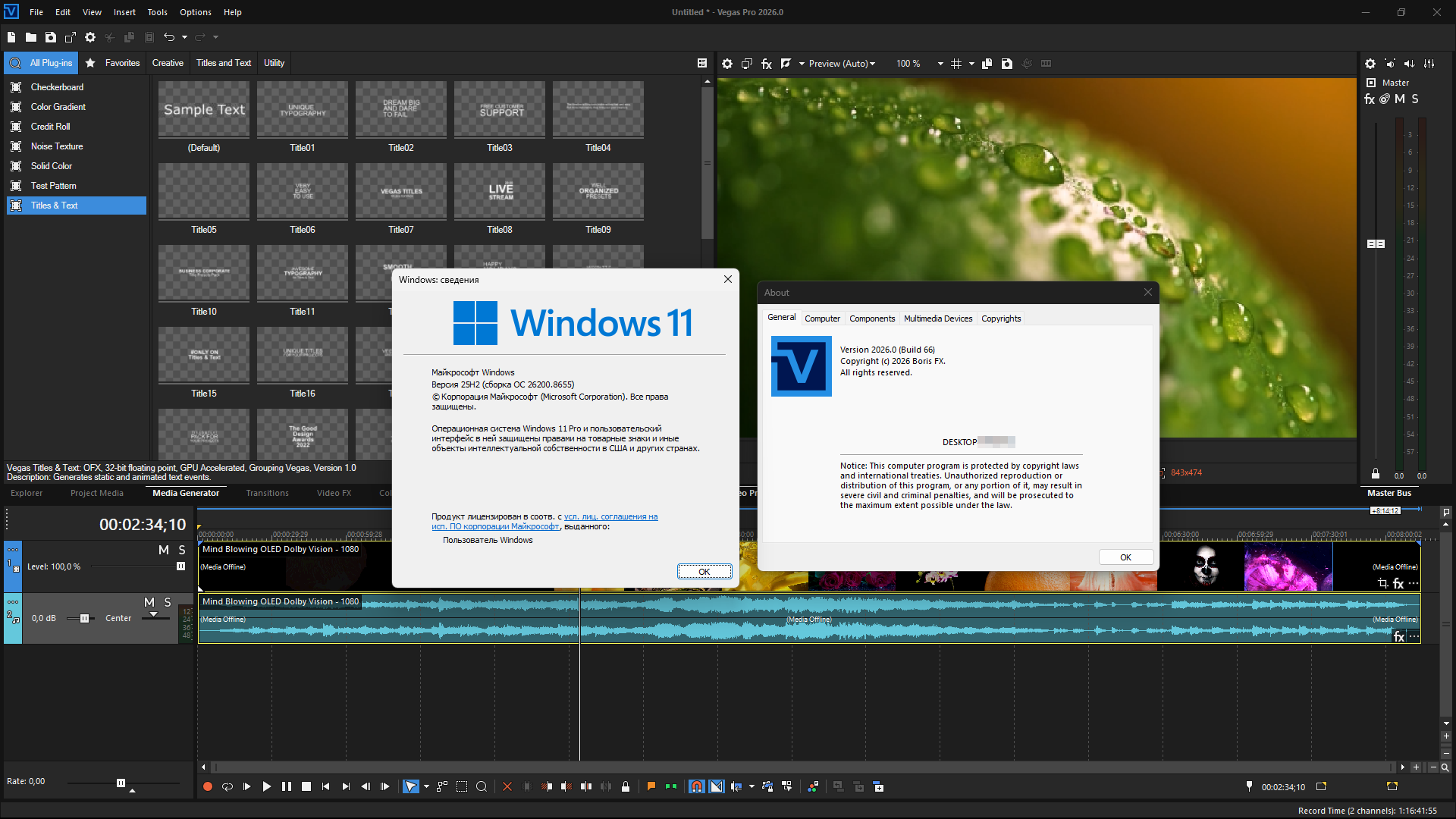This screenshot has height=819, width=1456.
Task: Click the Undo arrow in the main toolbar
Action: coord(169,37)
